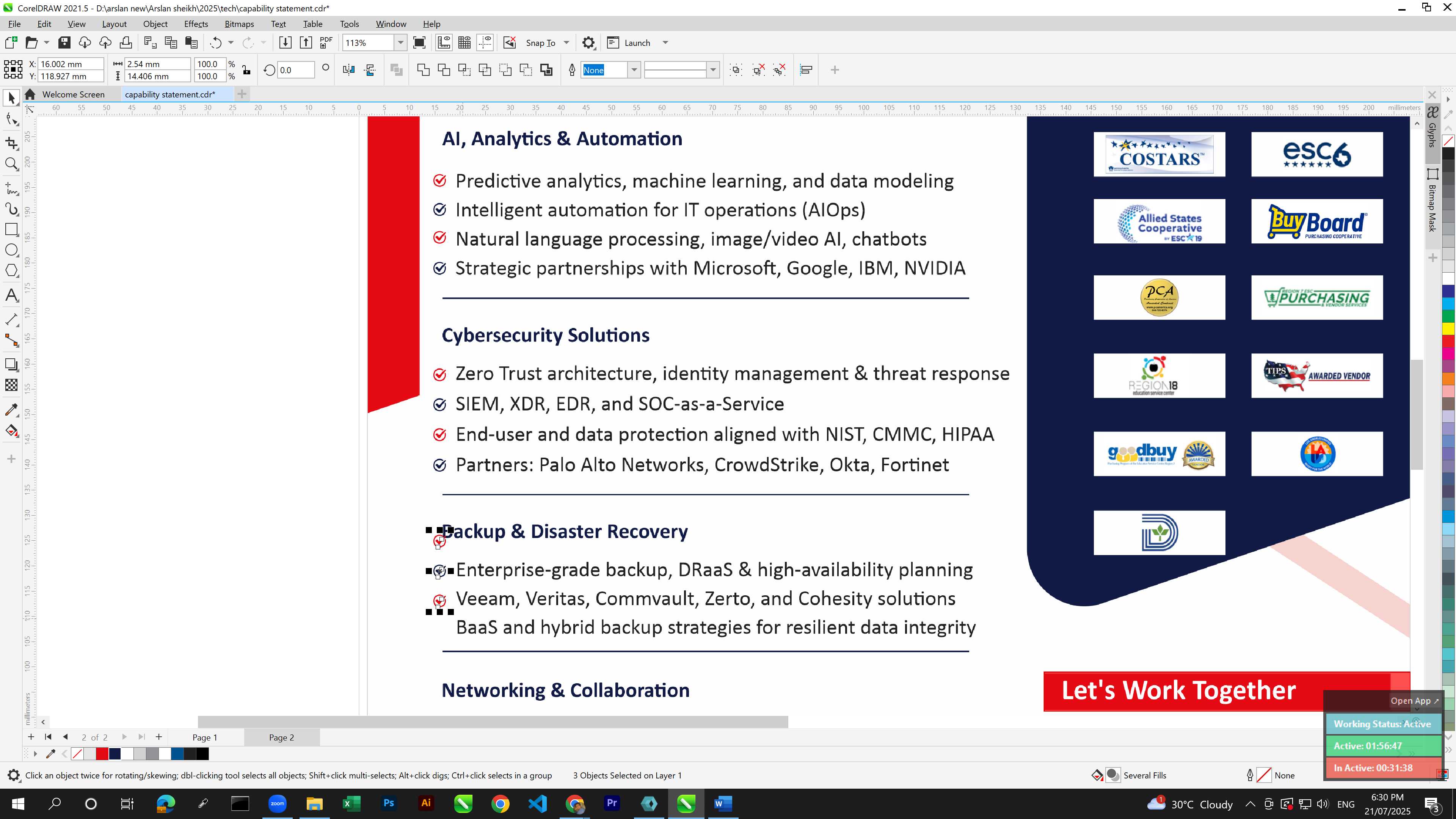Click Publish to PDF icon

pyautogui.click(x=326, y=42)
